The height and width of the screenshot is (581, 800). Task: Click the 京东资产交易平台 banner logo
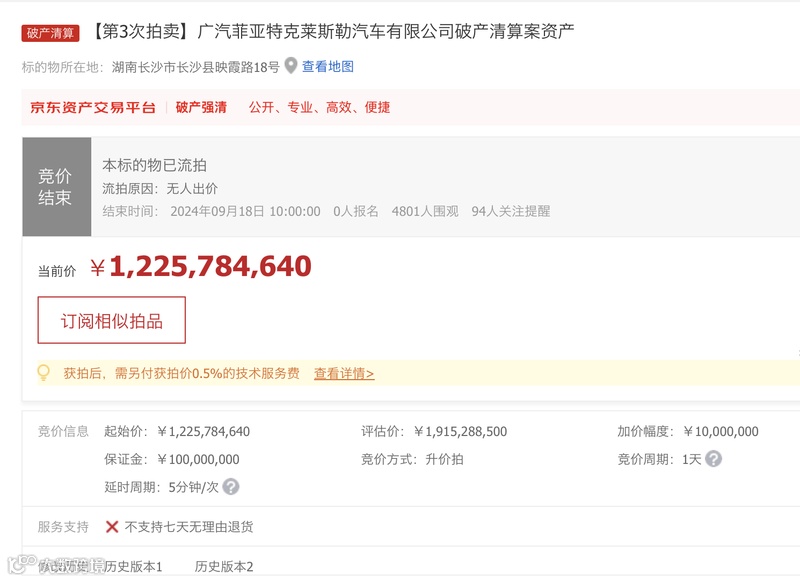coord(93,108)
